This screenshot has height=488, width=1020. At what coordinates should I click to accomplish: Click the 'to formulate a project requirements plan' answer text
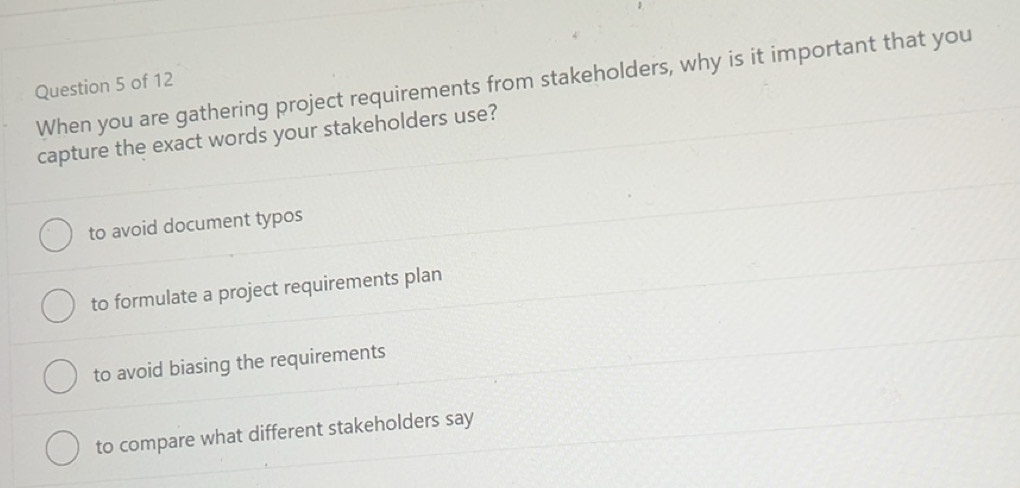pos(266,289)
